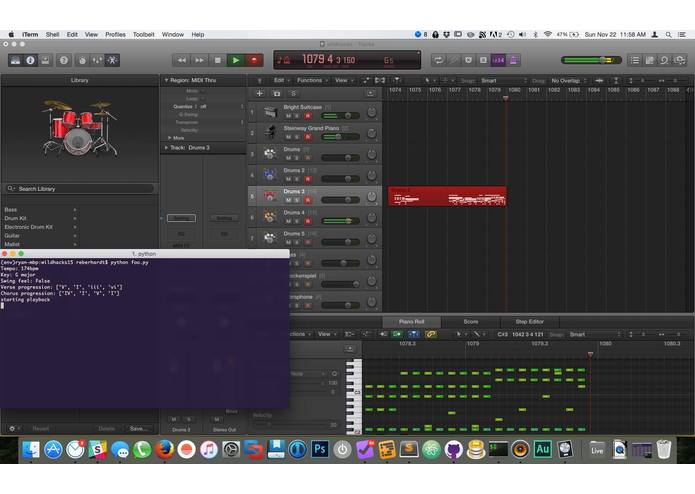Record-enable the Drums 4 track
Image resolution: width=695 pixels, height=494 pixels.
(308, 221)
